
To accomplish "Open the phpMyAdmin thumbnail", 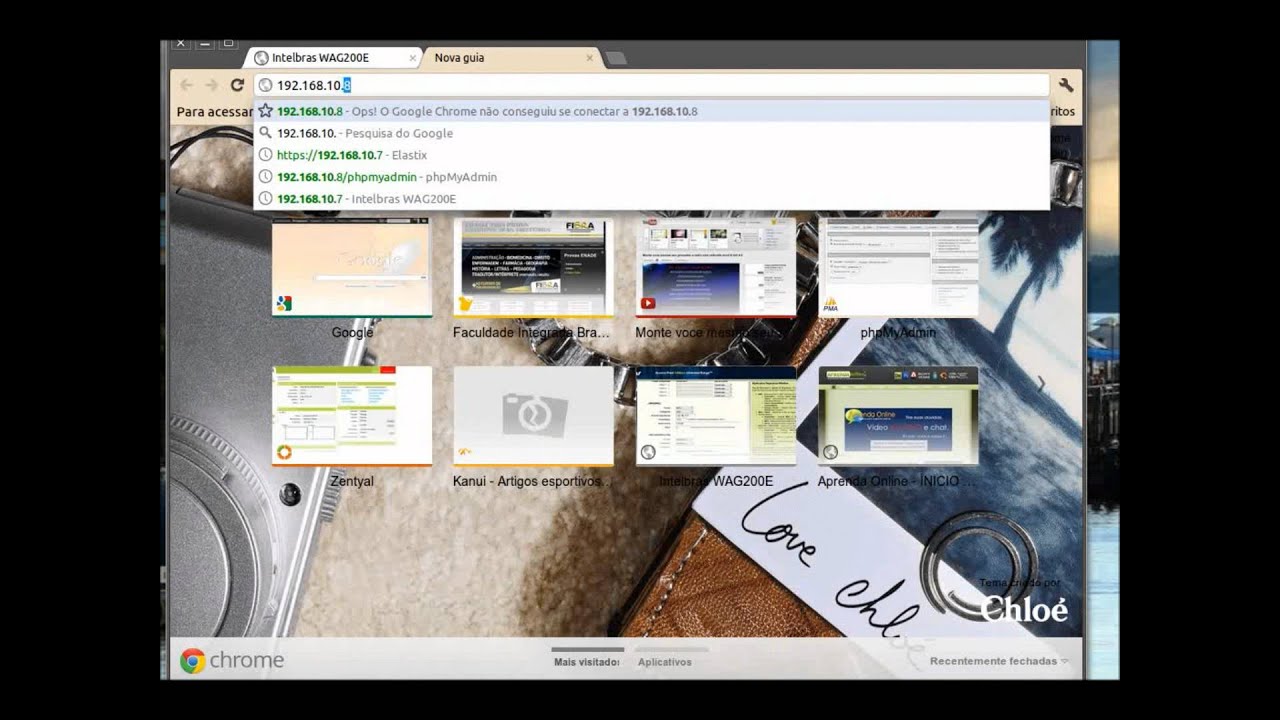I will point(898,267).
